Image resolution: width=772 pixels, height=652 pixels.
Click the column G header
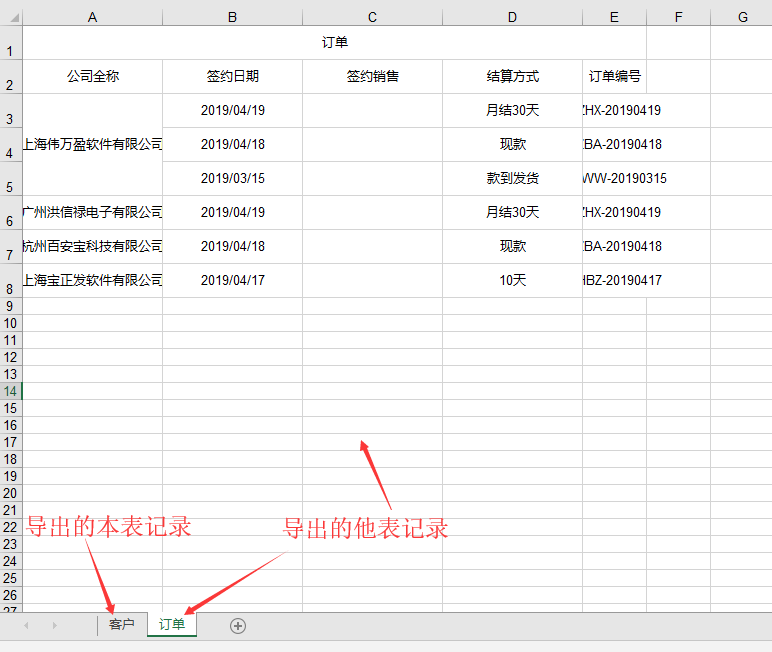[742, 17]
